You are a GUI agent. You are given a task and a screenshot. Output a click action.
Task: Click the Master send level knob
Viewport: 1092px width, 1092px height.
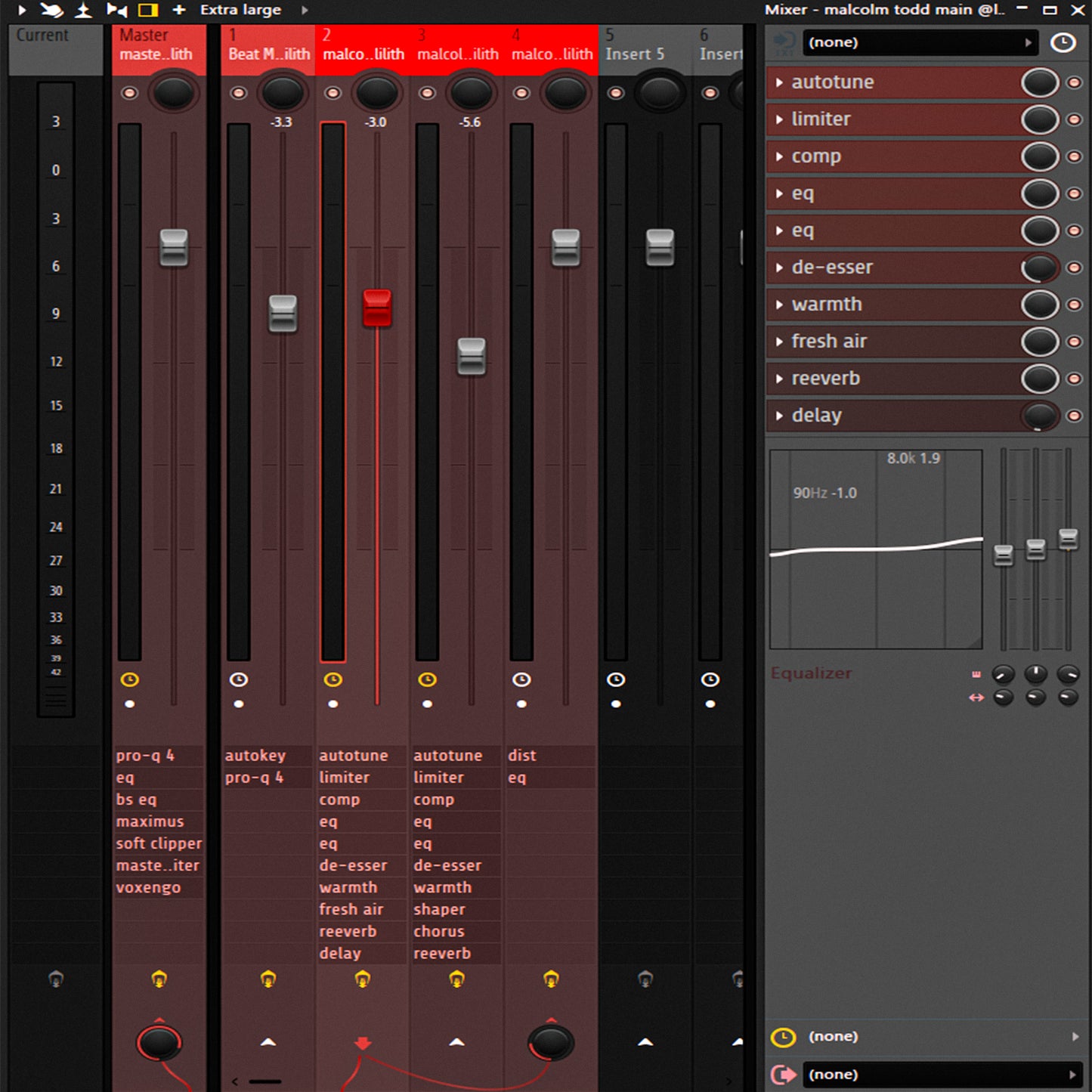point(159,1044)
